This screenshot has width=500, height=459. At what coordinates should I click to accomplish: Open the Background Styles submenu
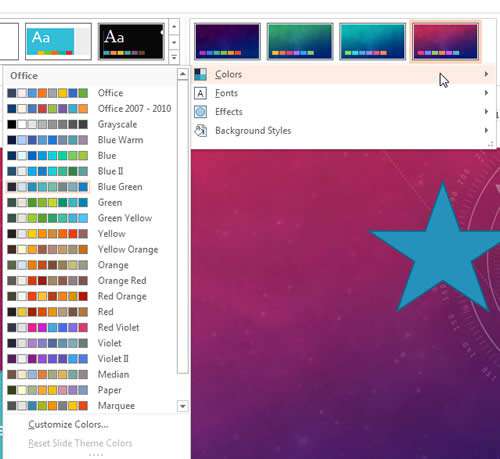[343, 130]
